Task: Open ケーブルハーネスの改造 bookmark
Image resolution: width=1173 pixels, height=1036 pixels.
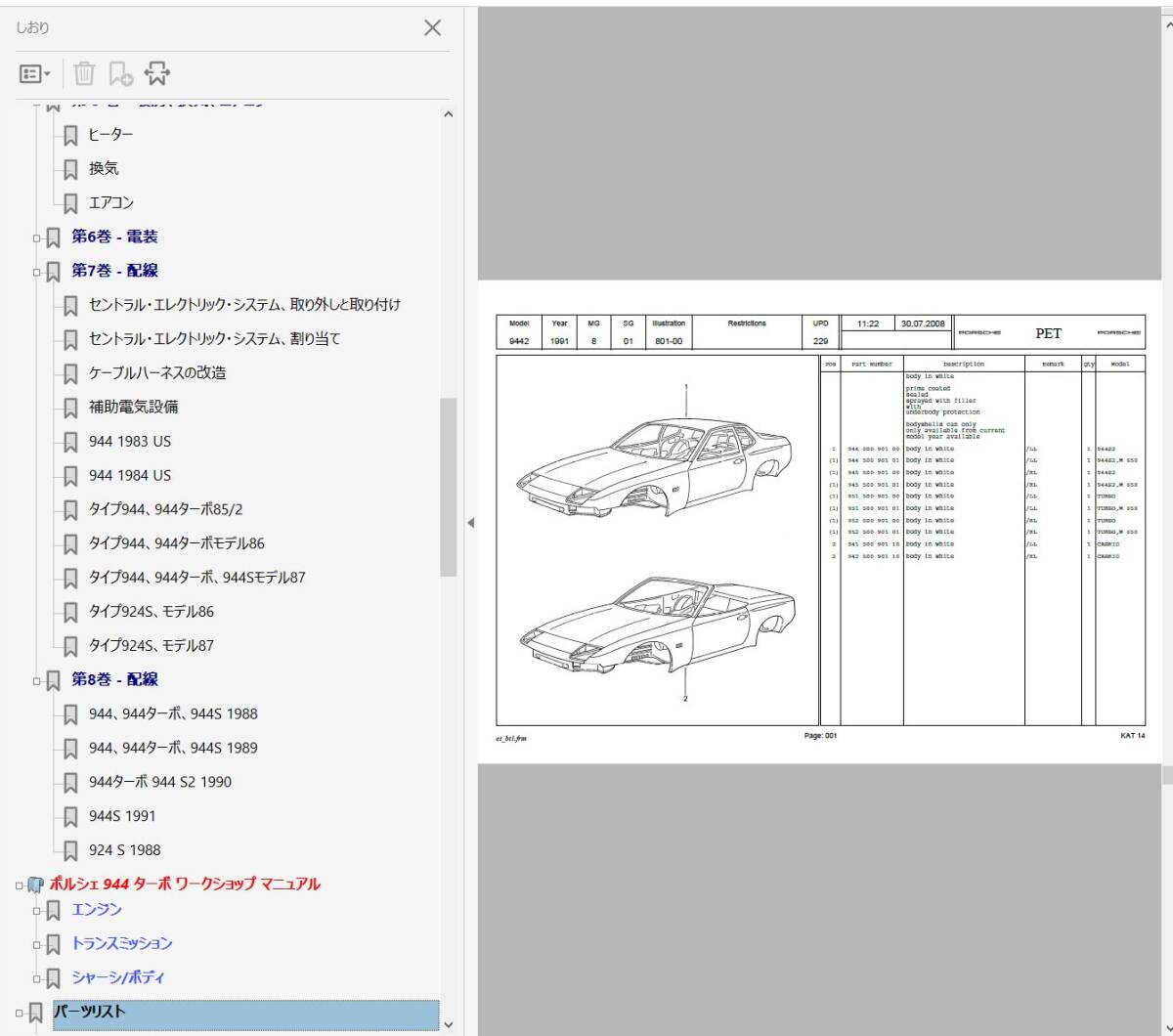Action: coord(157,372)
